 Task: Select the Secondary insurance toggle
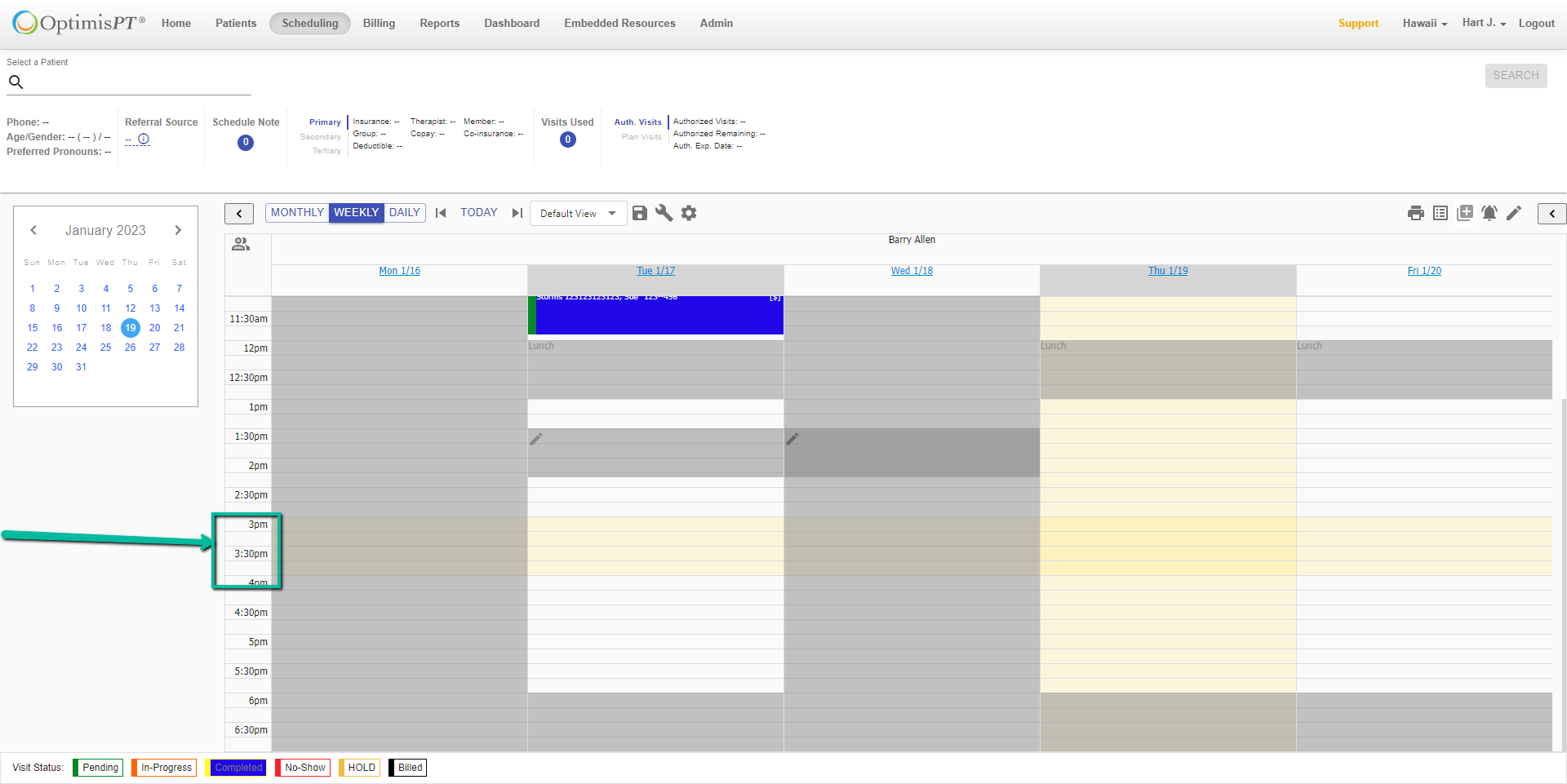tap(321, 137)
